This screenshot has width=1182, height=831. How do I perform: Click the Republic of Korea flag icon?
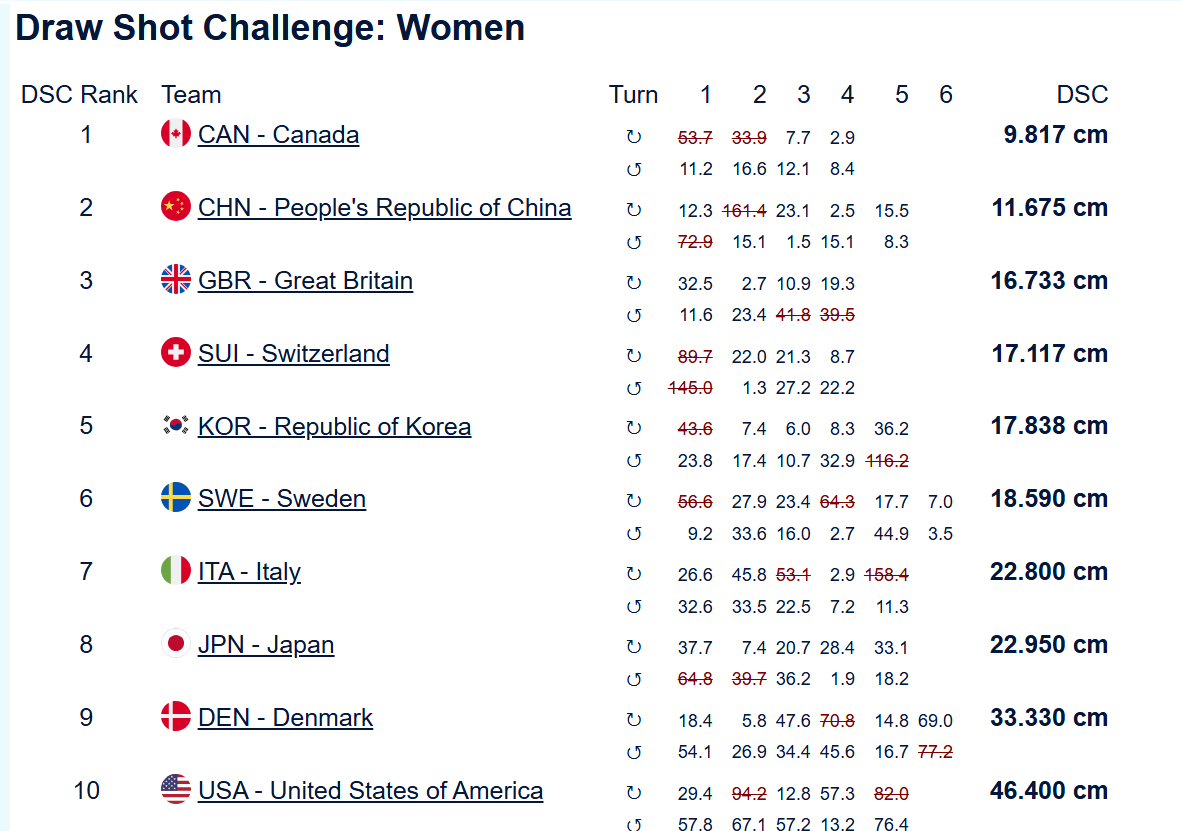click(x=176, y=425)
